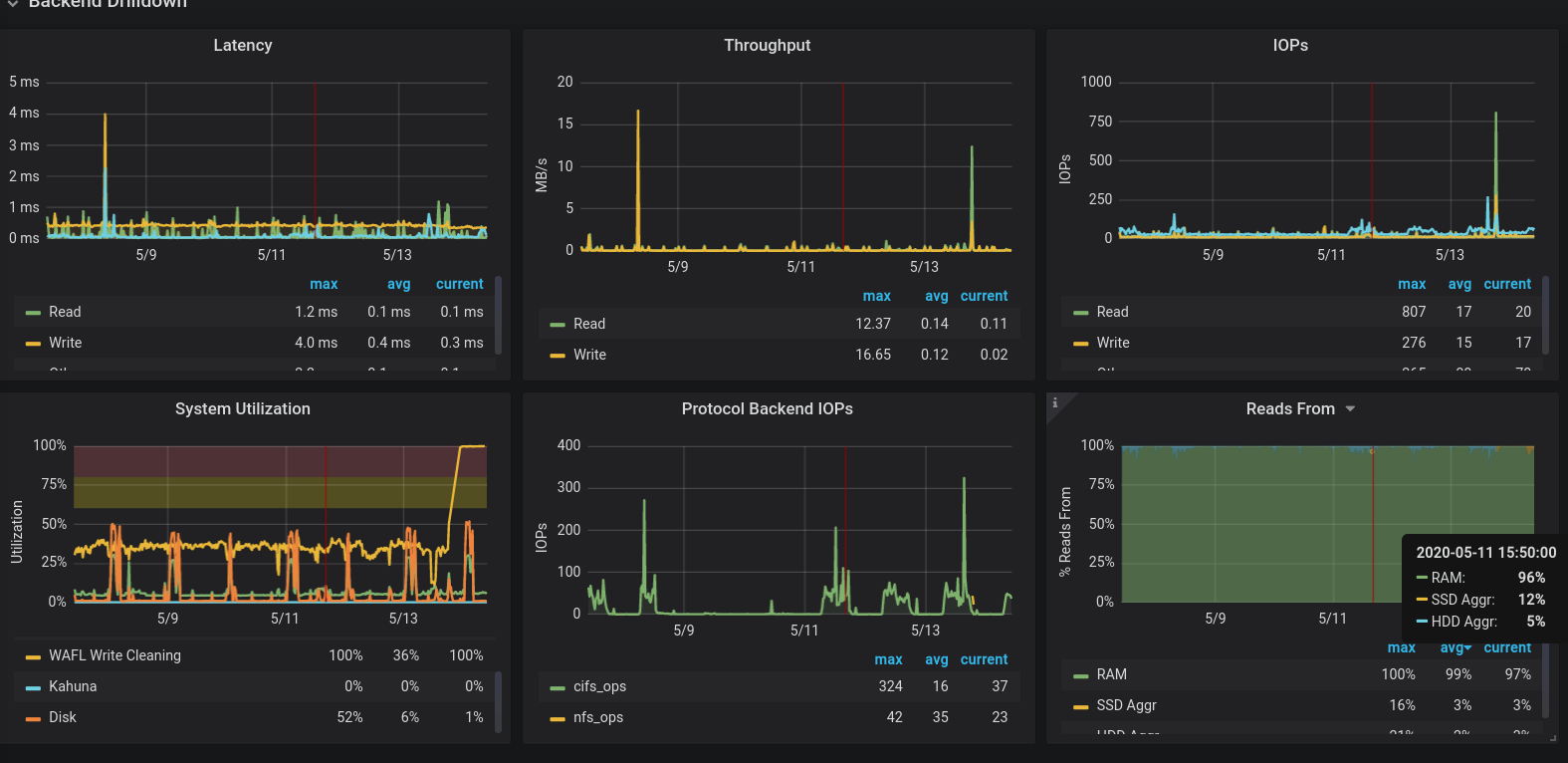The image size is (1568, 763).
Task: Click the Kahuna legend color swatch
Action: (33, 687)
